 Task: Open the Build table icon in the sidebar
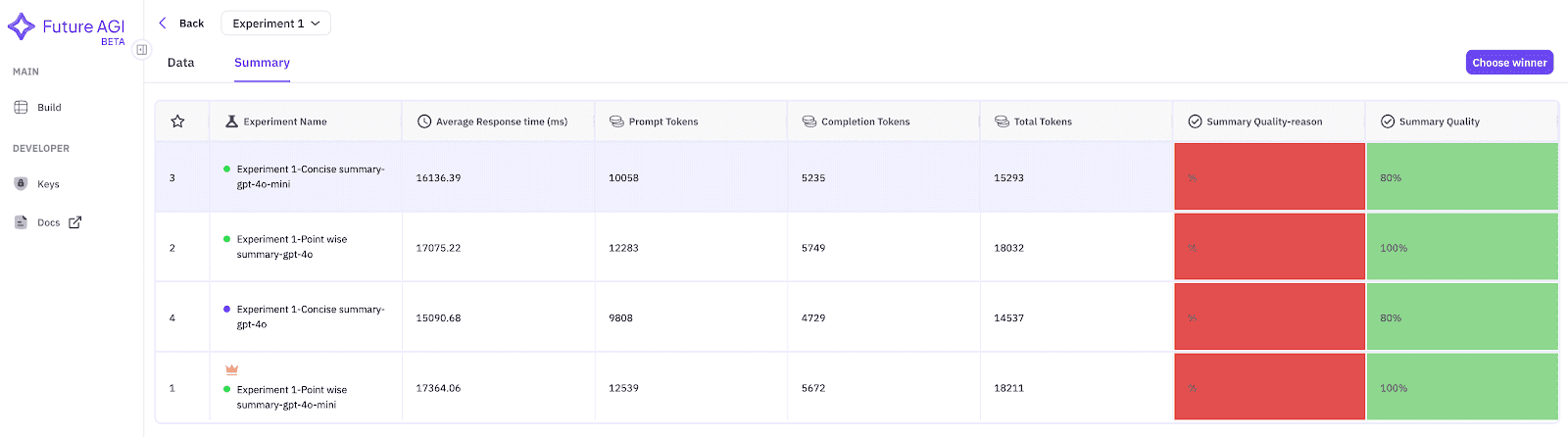21,108
